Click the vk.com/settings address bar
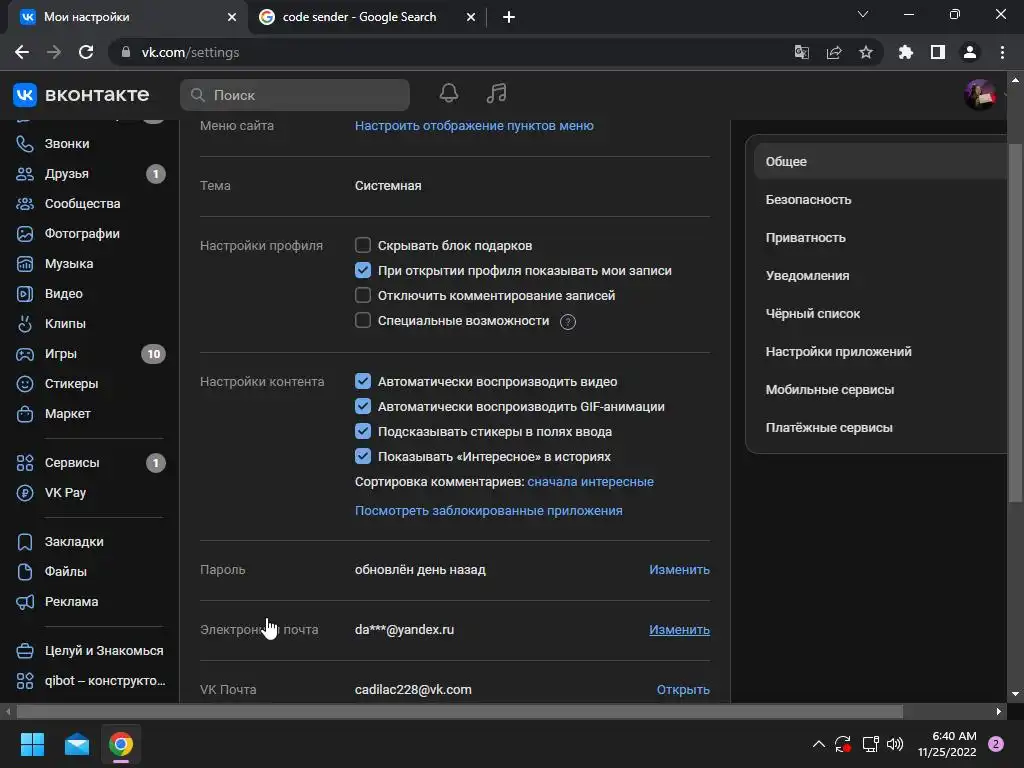The image size is (1024, 768). coord(451,52)
